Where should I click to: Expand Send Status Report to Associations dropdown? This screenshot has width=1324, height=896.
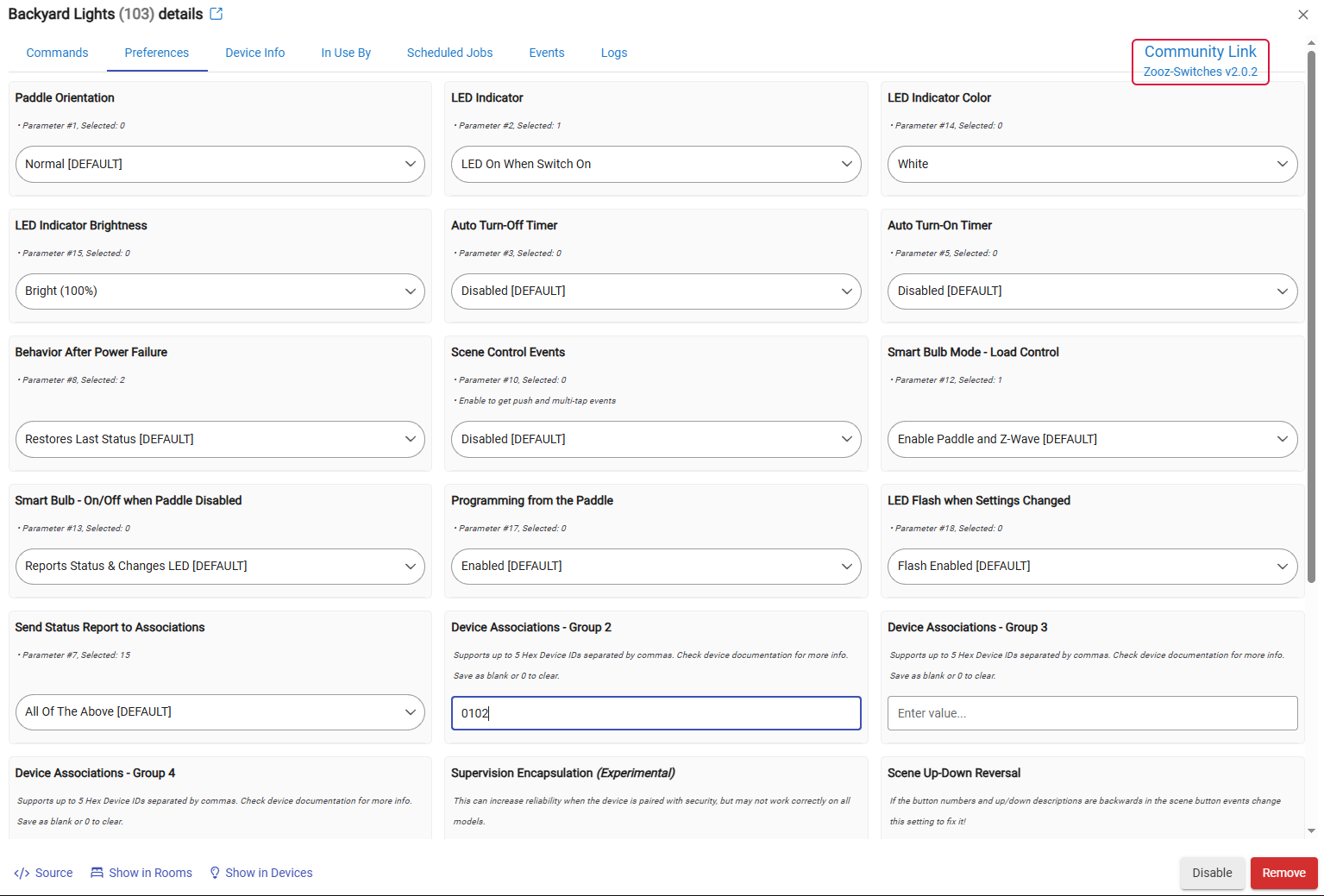[220, 712]
